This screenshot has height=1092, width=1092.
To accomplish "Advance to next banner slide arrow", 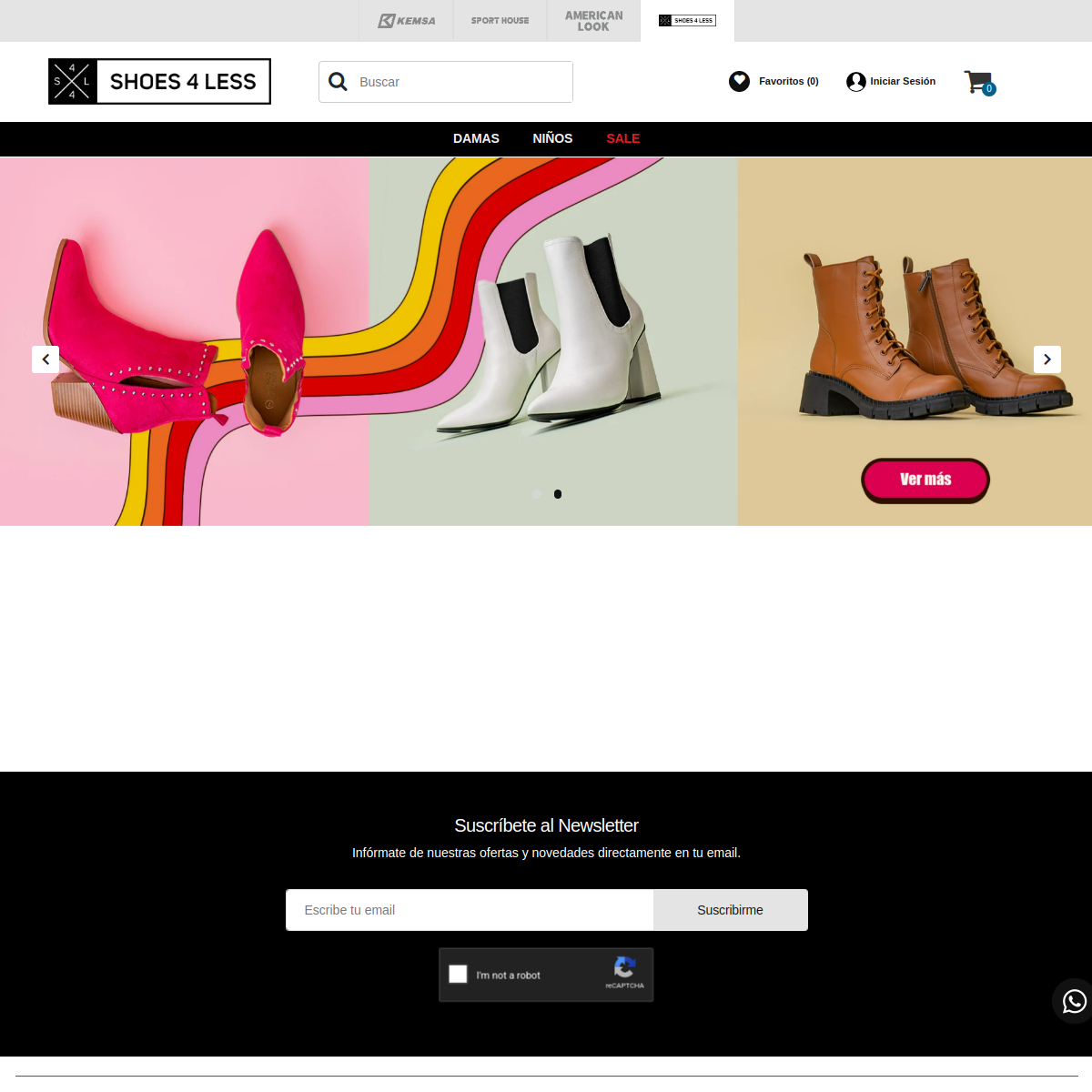I will (1047, 359).
